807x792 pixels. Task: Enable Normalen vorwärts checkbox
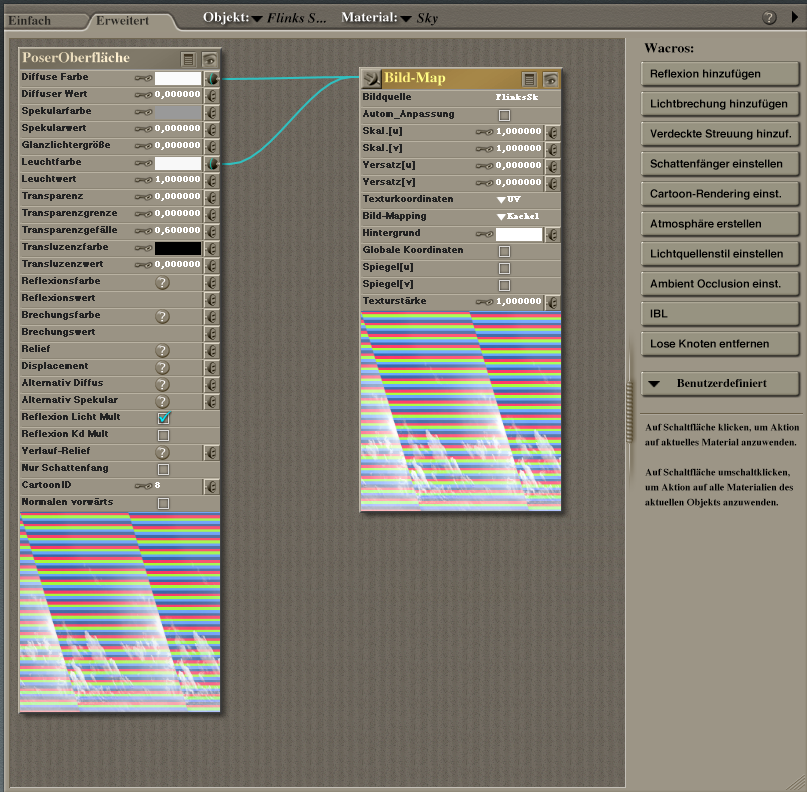pyautogui.click(x=163, y=503)
